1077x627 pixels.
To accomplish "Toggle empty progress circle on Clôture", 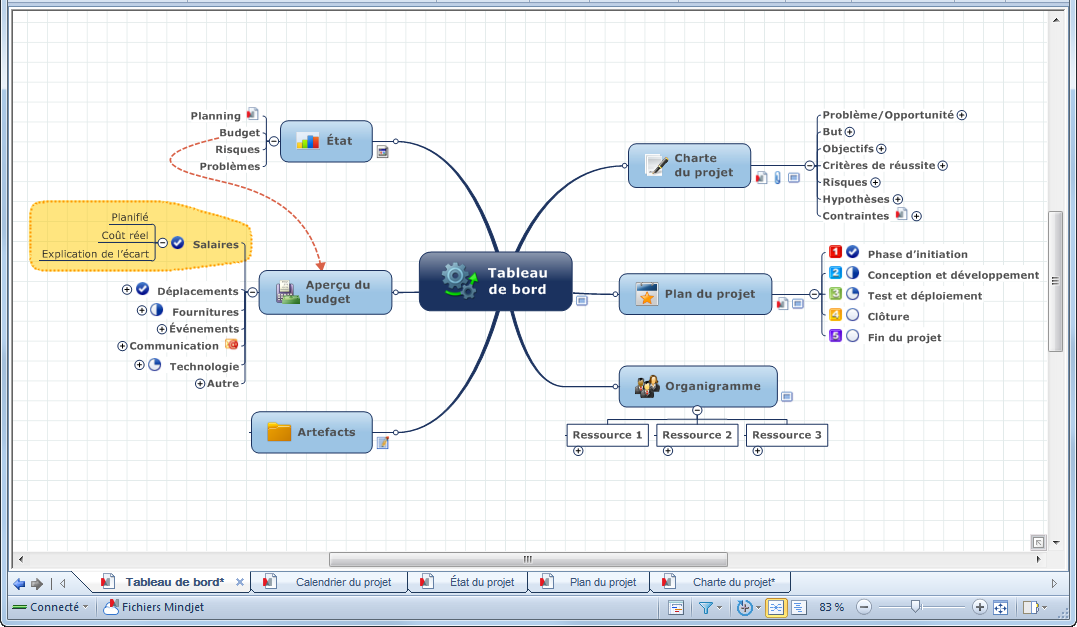I will click(852, 315).
